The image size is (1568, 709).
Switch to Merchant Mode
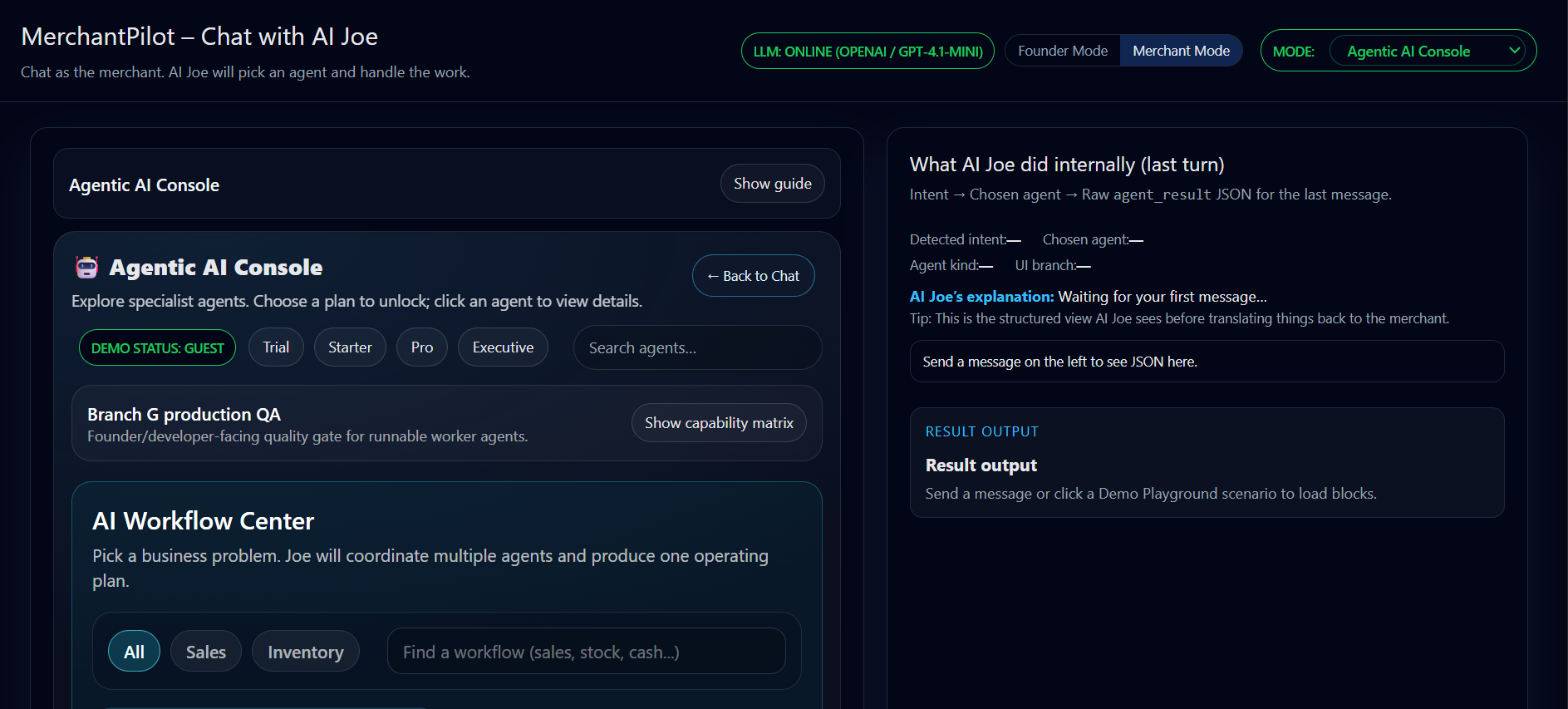[1181, 51]
